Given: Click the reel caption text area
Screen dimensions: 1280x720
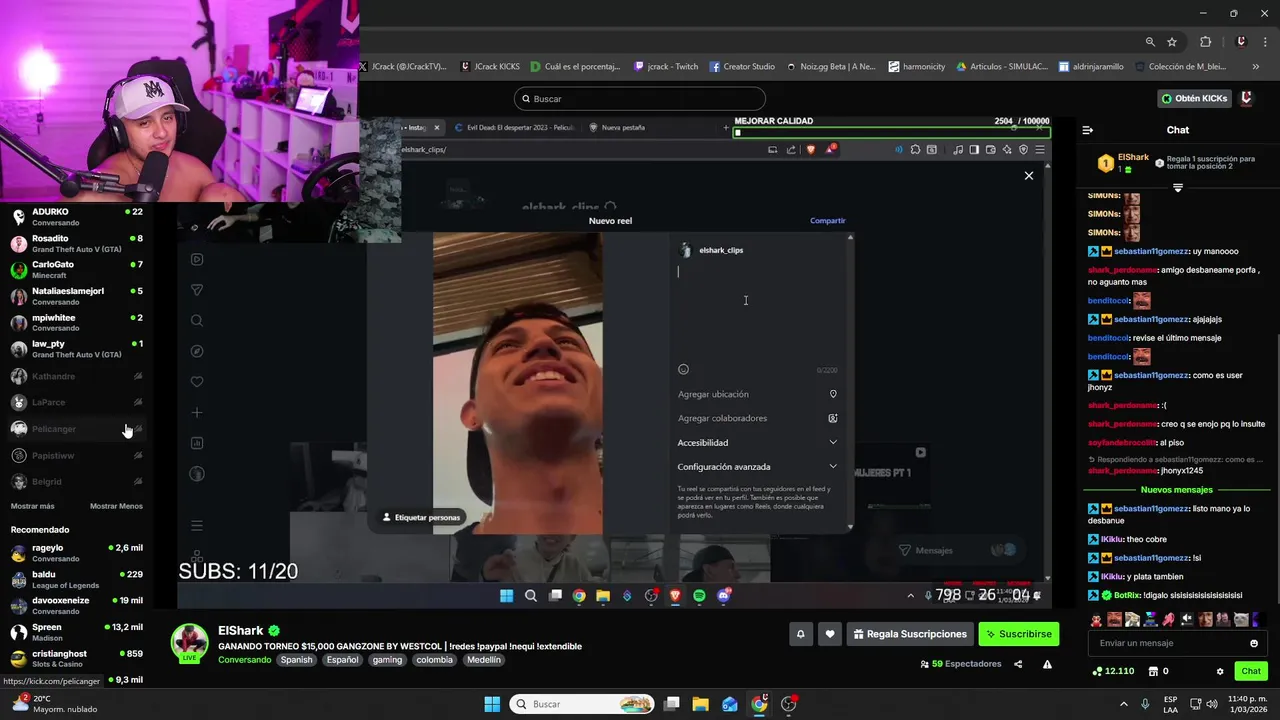Looking at the screenshot, I should [x=760, y=310].
